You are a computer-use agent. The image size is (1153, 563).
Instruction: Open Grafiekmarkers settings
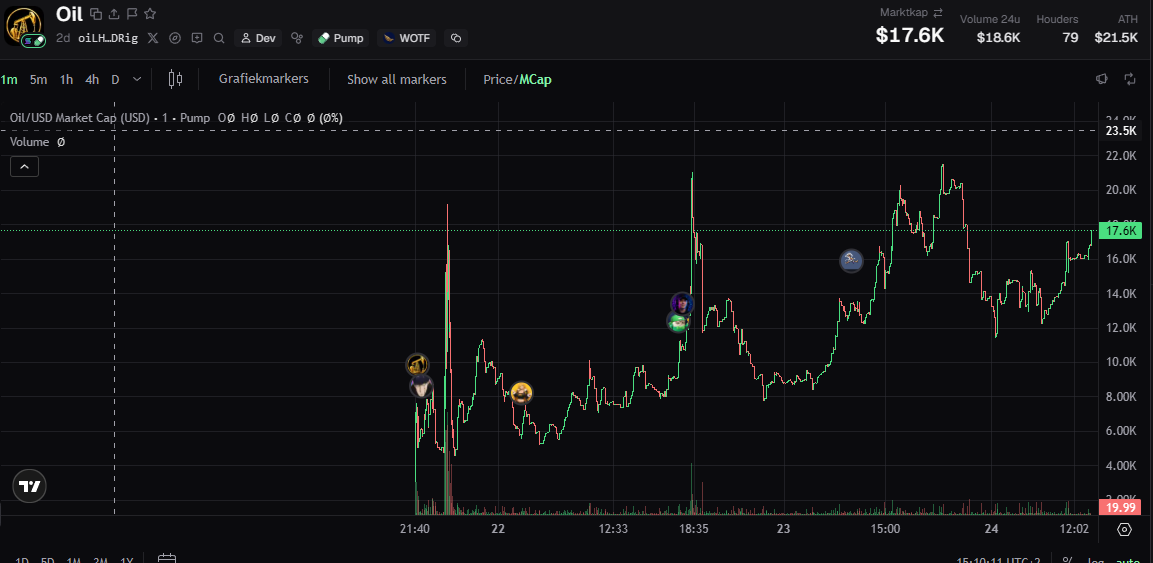(x=263, y=79)
